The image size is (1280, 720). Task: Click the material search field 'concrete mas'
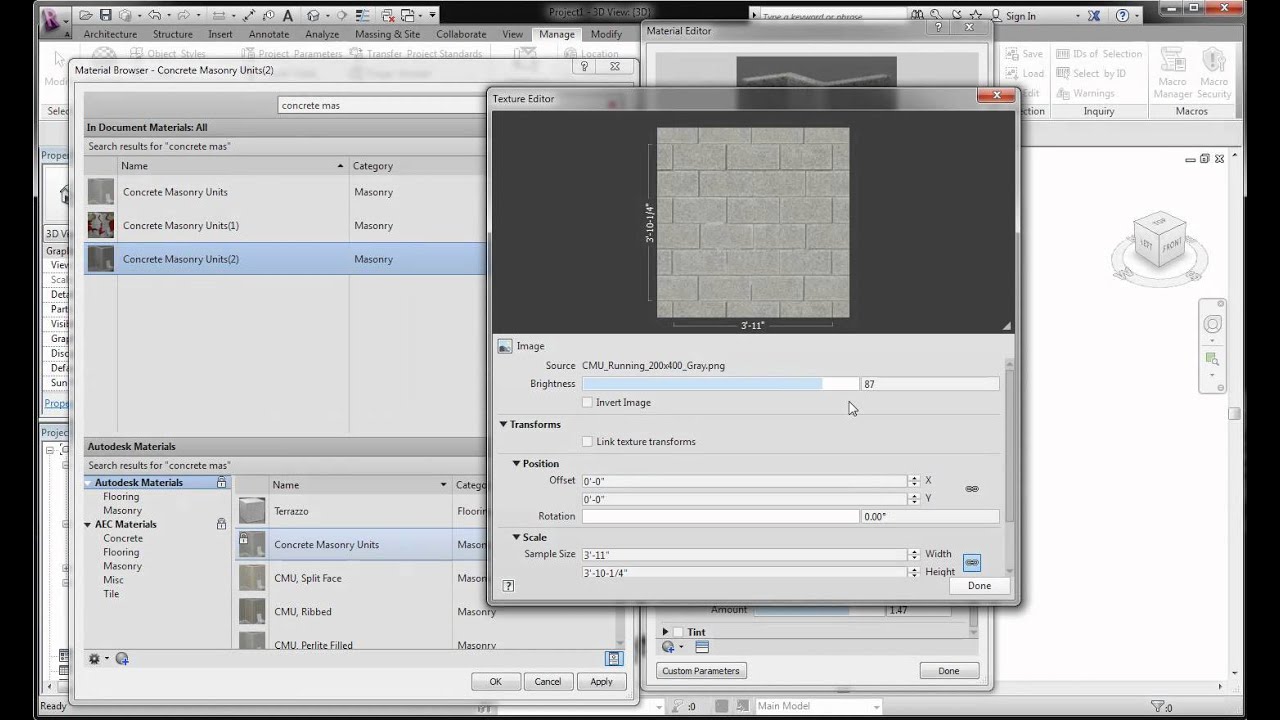(380, 105)
